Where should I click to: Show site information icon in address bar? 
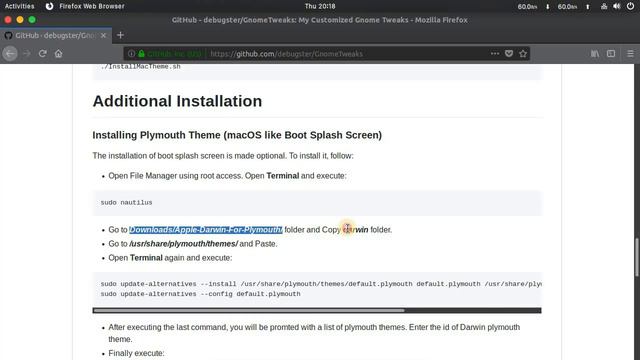(131, 53)
